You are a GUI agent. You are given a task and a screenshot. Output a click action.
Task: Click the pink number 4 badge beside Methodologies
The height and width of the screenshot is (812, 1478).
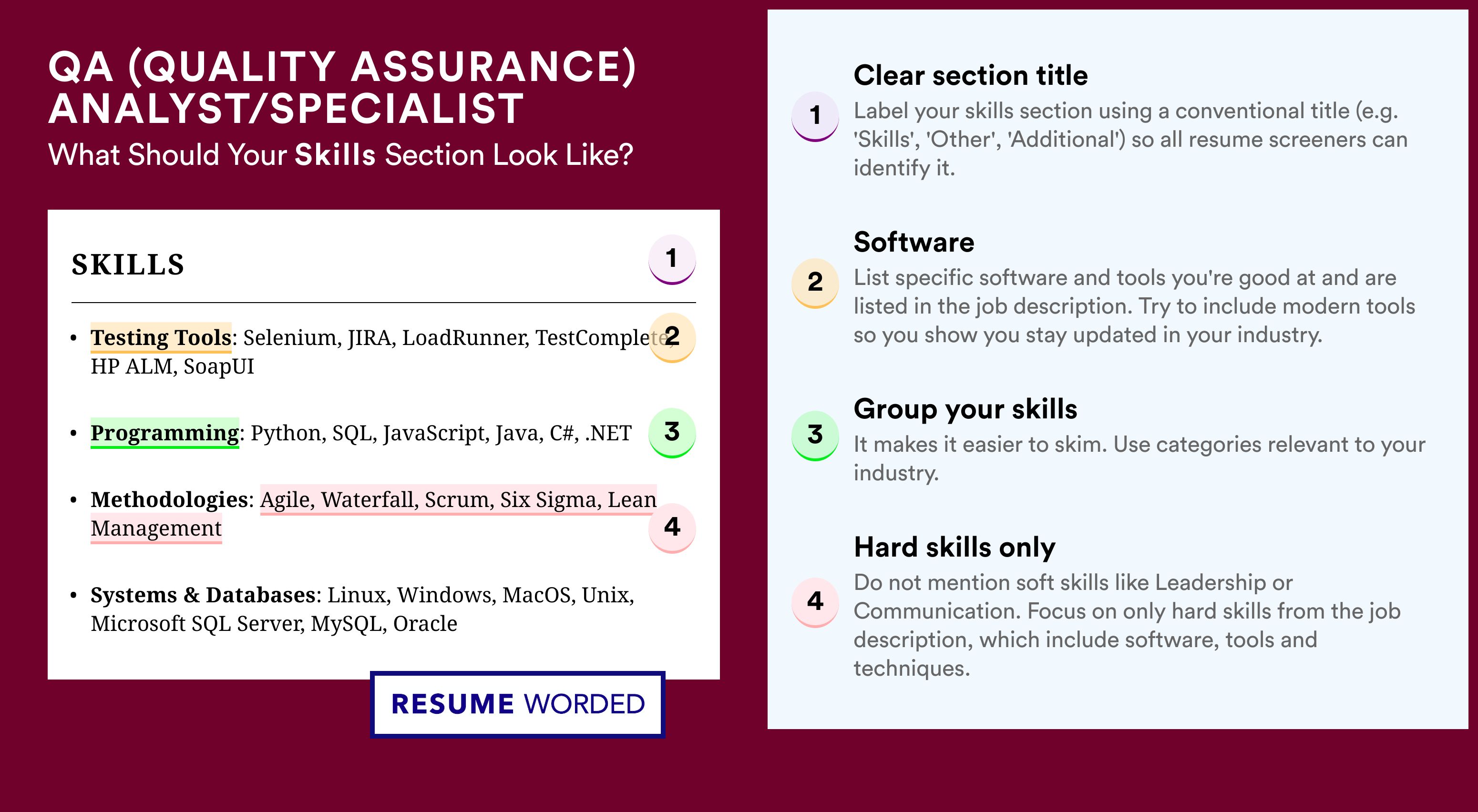coord(672,528)
